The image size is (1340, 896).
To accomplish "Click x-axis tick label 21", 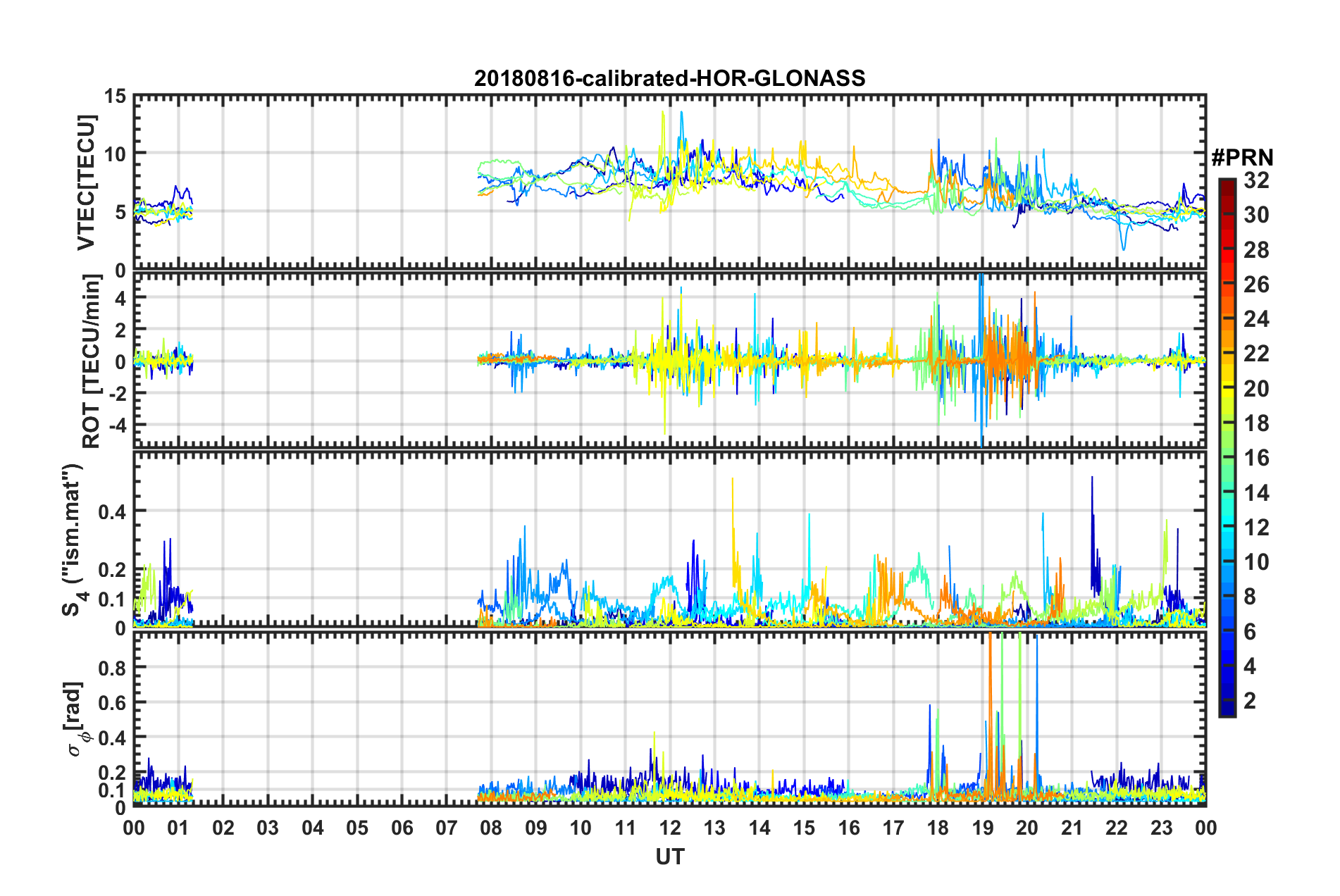I will tap(1072, 828).
